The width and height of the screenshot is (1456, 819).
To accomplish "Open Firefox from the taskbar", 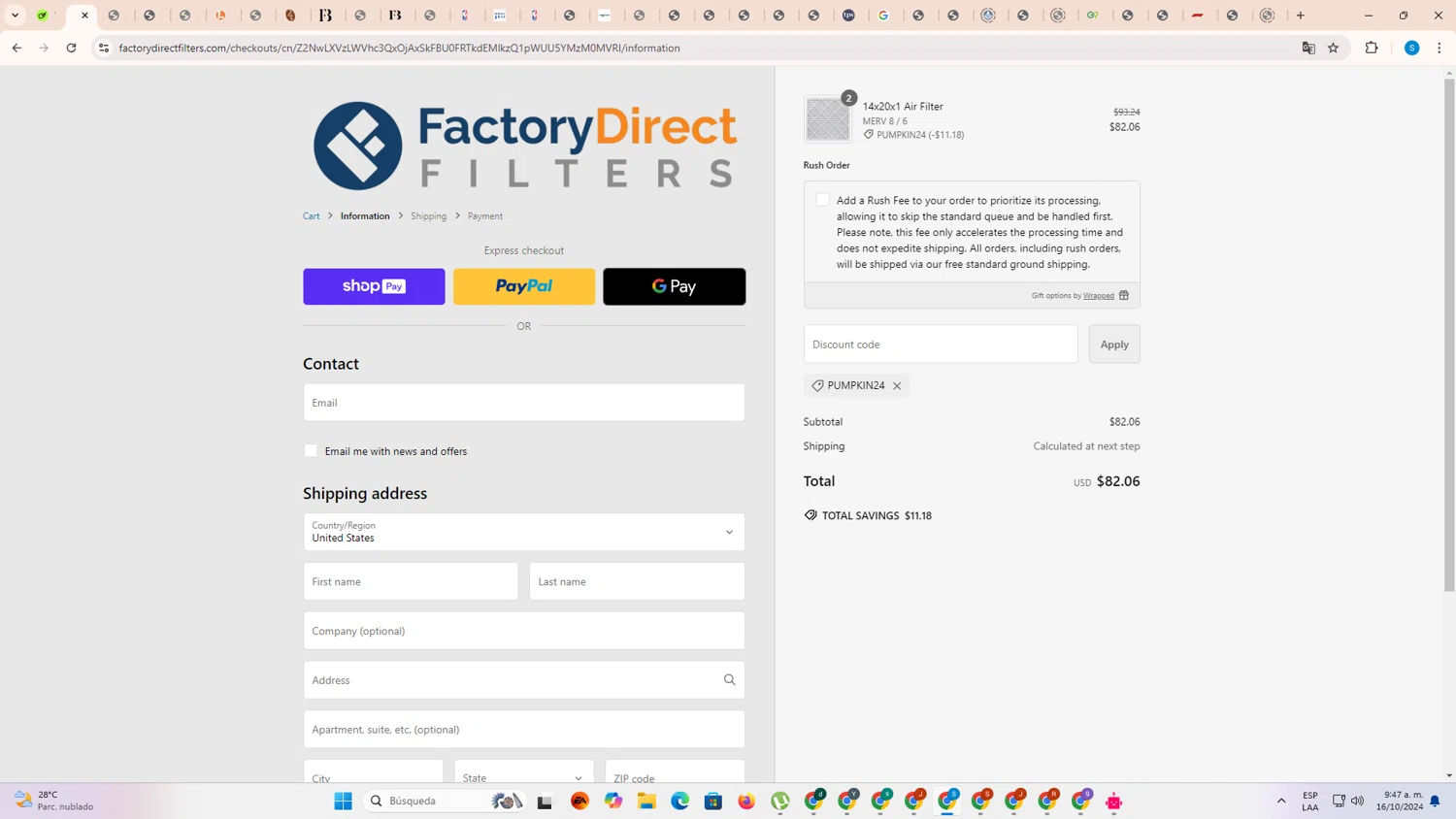I will pyautogui.click(x=746, y=801).
